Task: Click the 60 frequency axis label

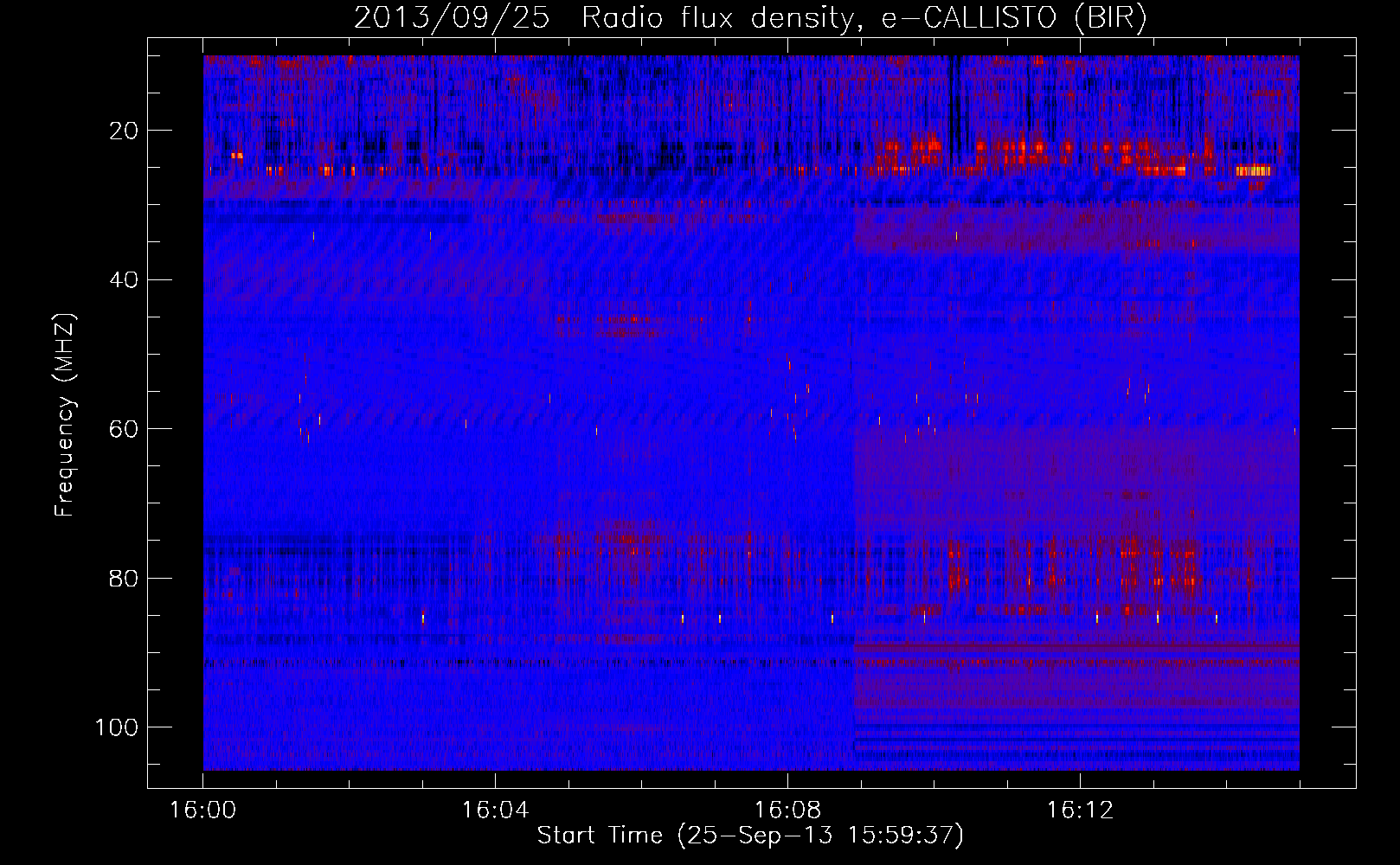Action: (124, 429)
